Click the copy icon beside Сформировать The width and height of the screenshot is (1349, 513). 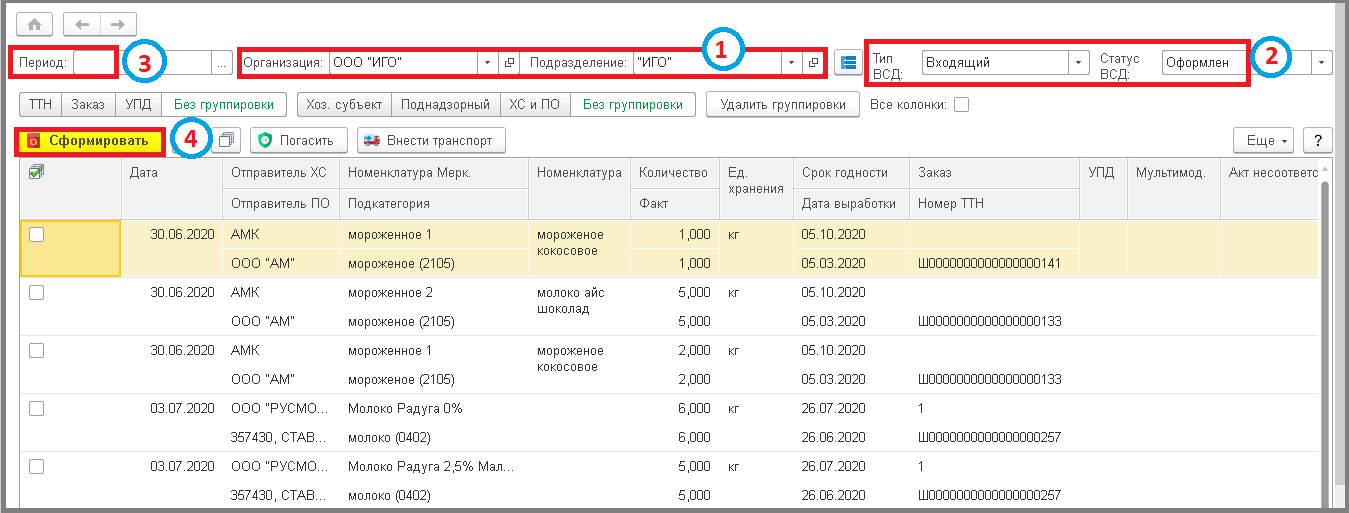tap(227, 140)
